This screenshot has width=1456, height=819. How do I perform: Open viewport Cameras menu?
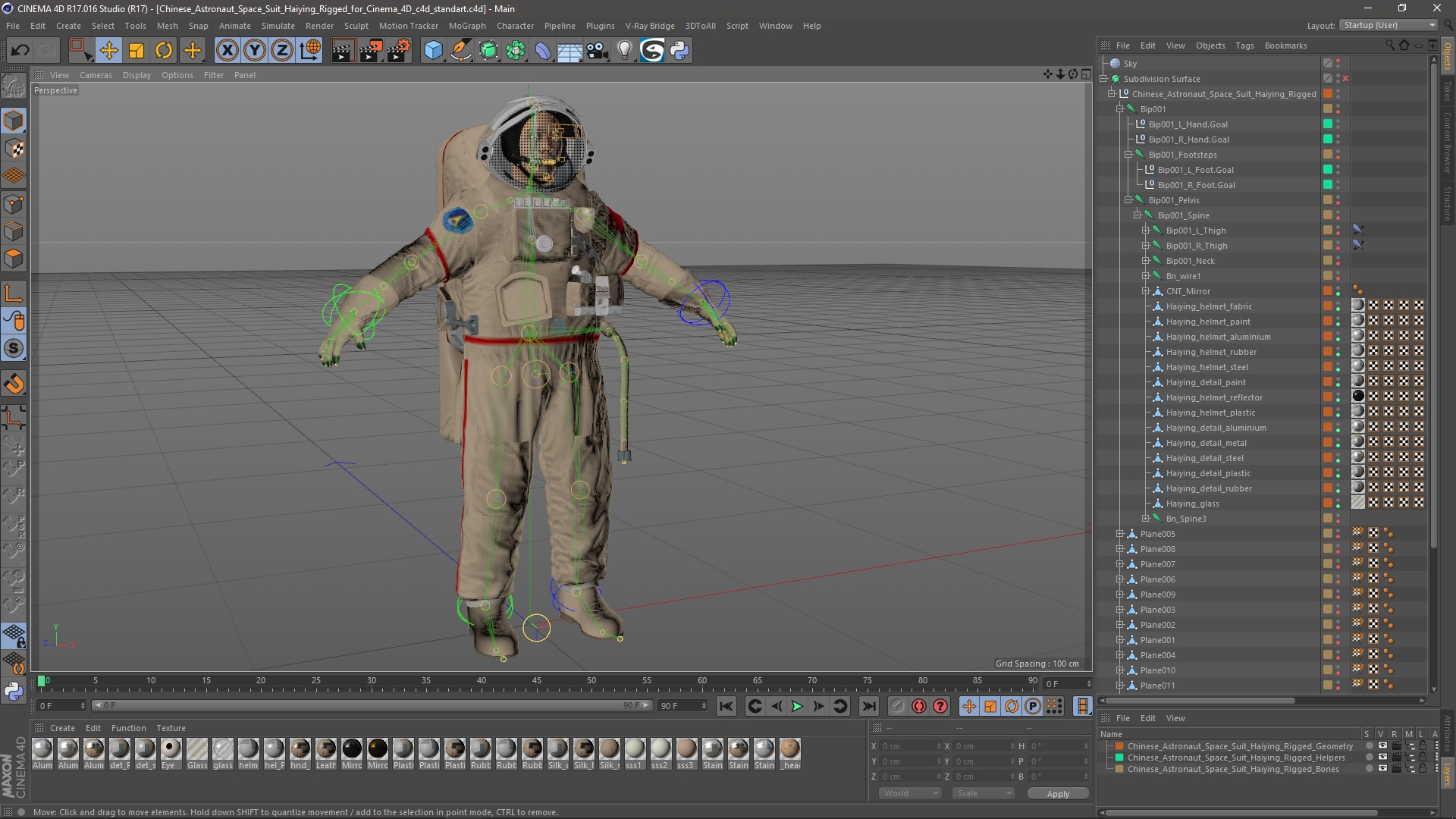[96, 75]
